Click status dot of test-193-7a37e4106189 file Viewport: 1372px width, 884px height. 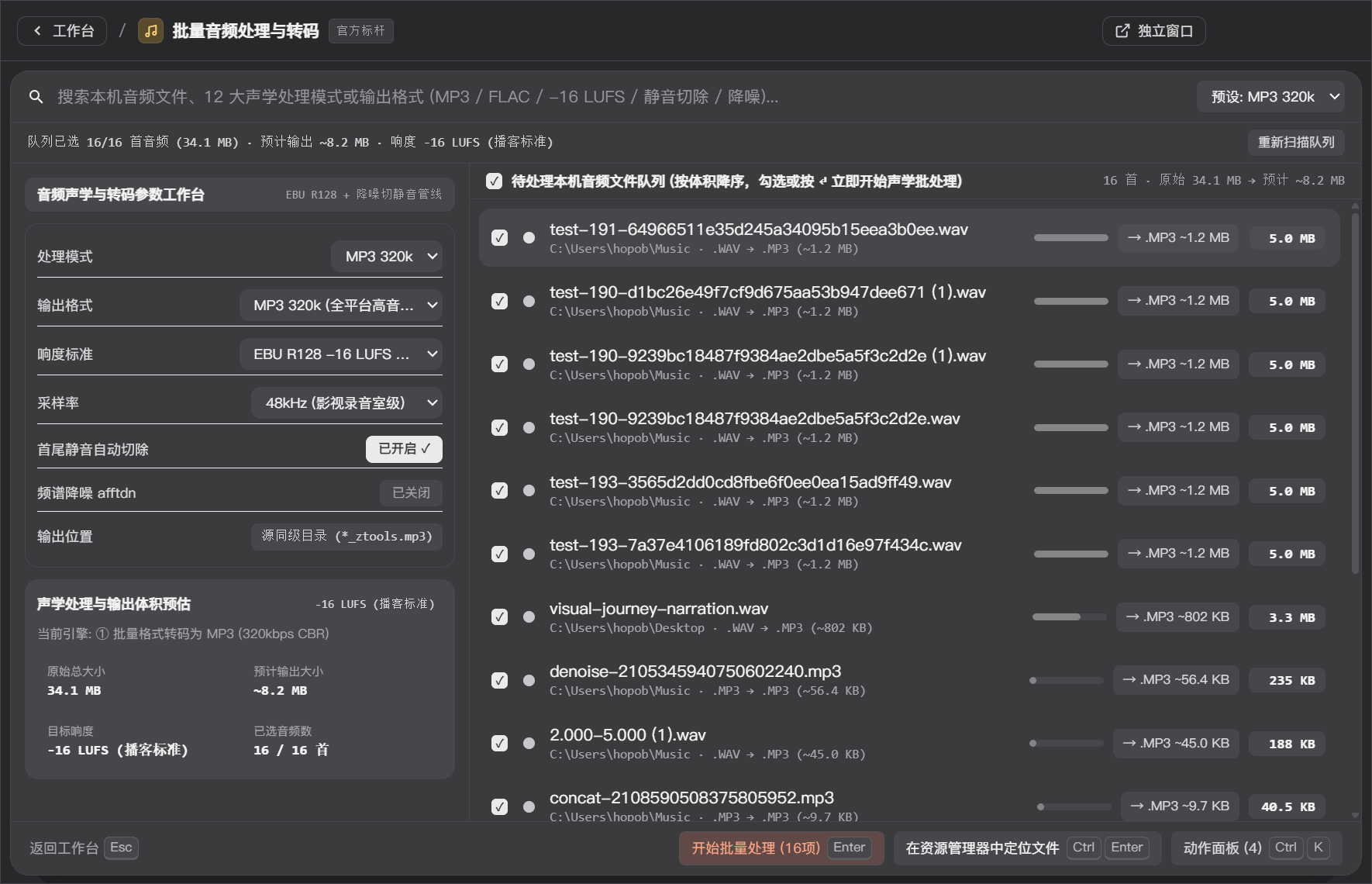(x=529, y=554)
